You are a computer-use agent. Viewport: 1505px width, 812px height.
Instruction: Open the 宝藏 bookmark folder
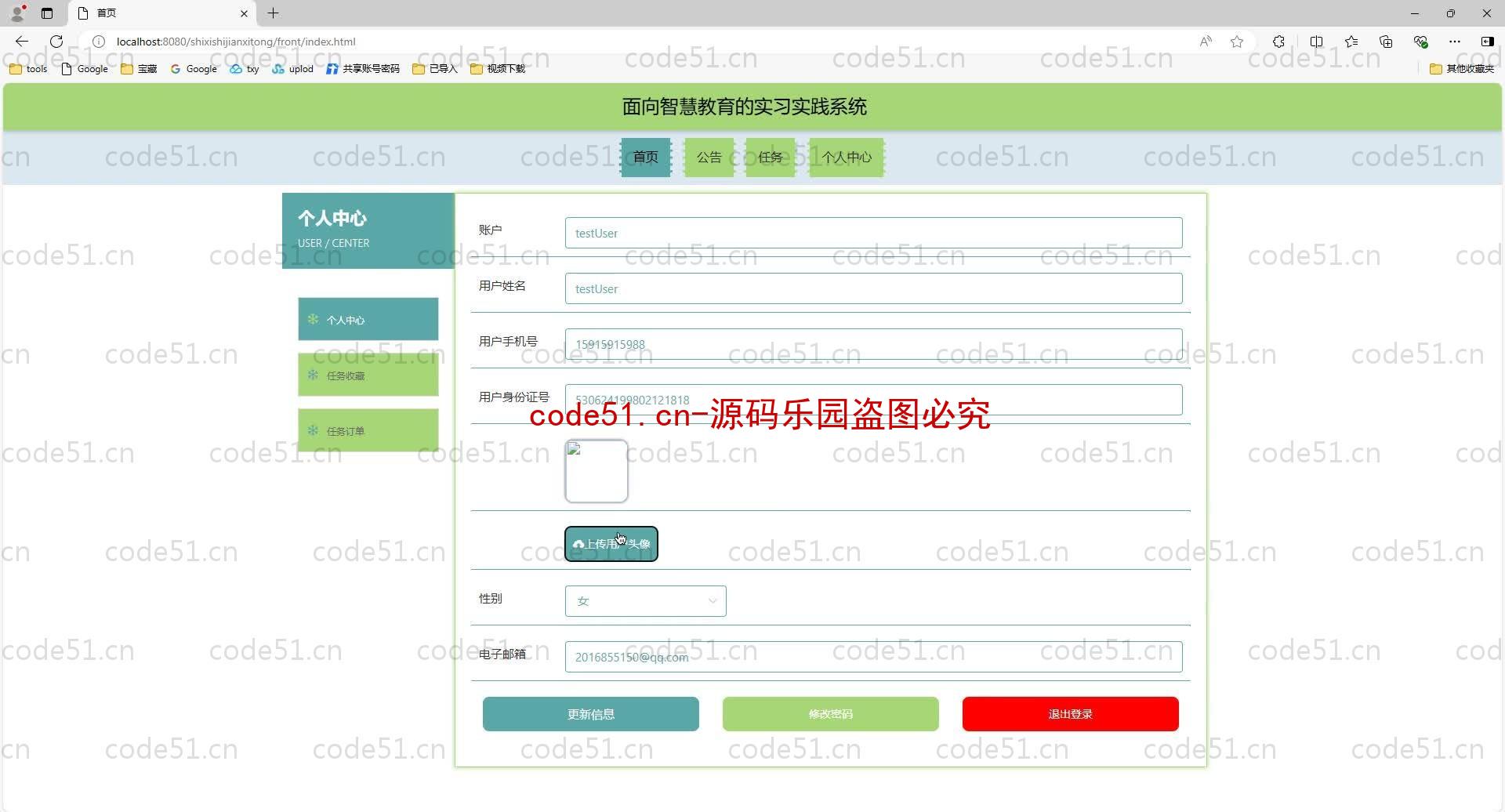click(139, 69)
